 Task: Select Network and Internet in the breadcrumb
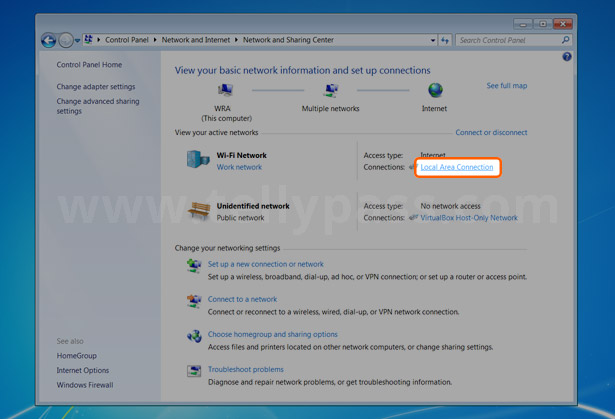pyautogui.click(x=194, y=40)
